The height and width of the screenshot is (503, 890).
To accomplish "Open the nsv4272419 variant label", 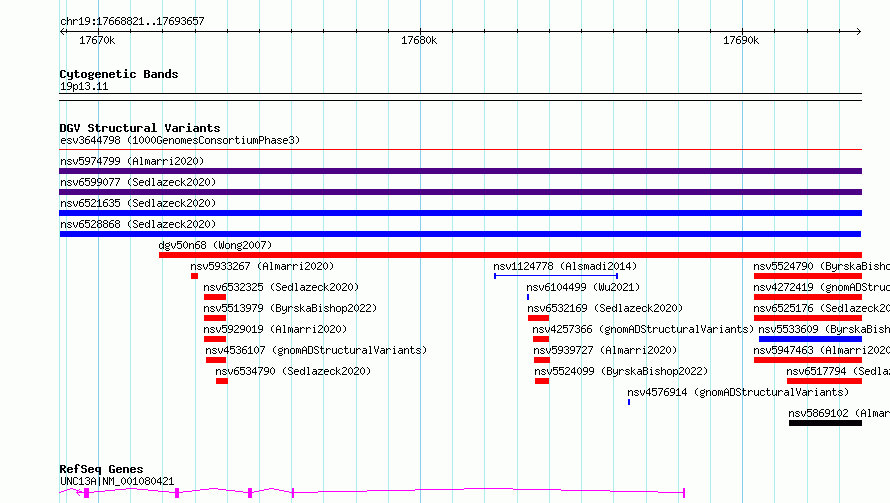I will (821, 287).
